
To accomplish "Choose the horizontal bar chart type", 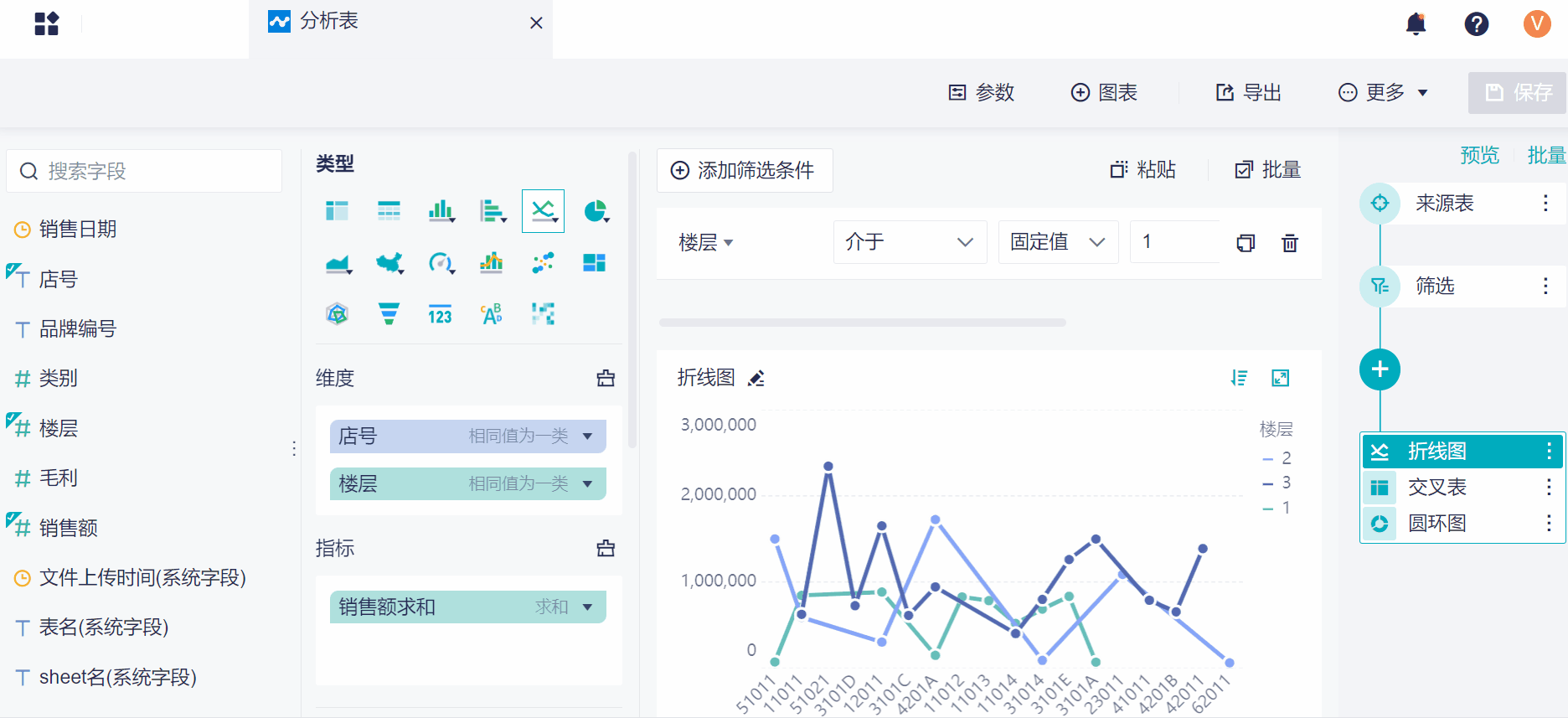I will pyautogui.click(x=493, y=211).
